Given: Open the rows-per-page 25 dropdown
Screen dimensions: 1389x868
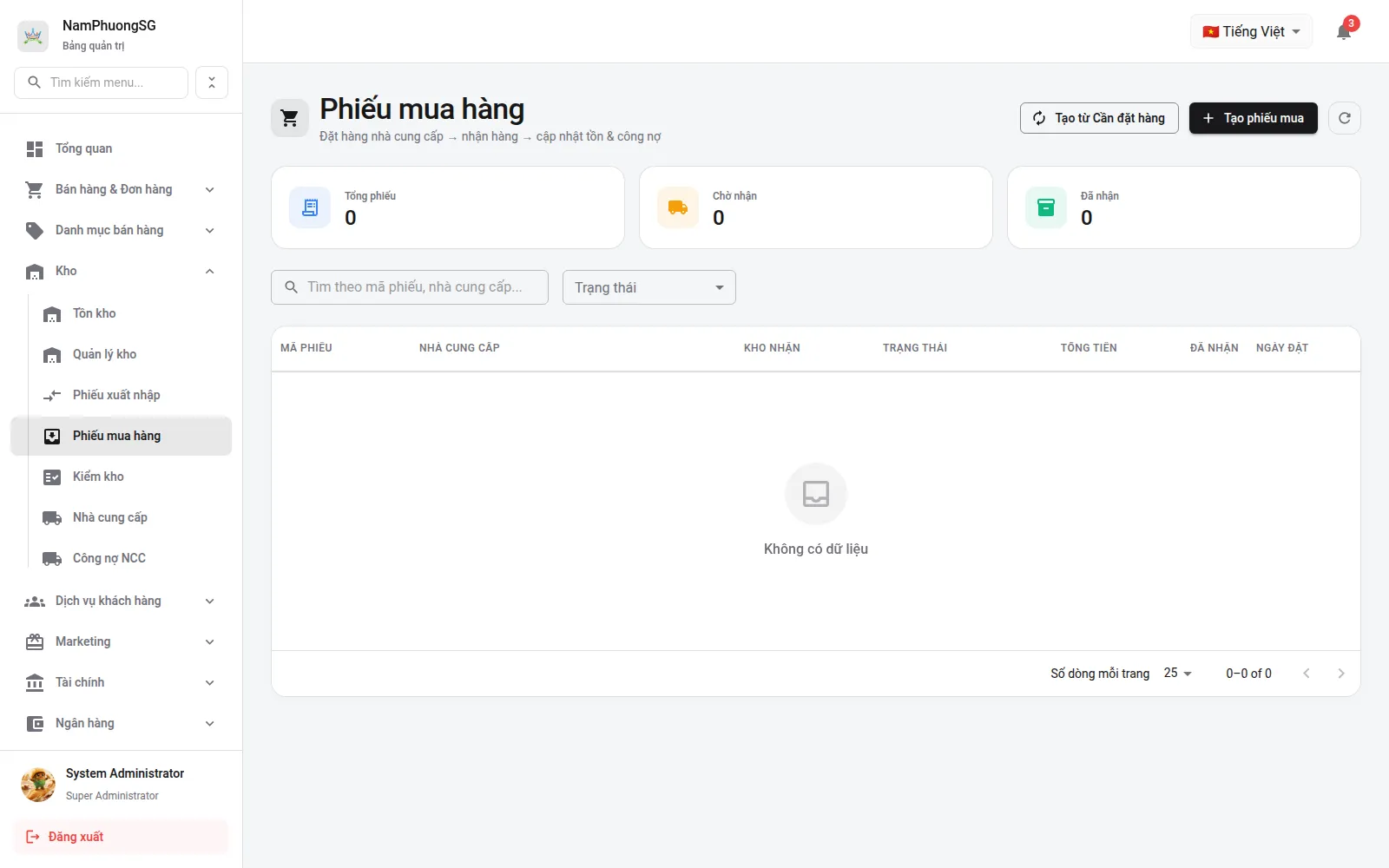Looking at the screenshot, I should pyautogui.click(x=1178, y=673).
